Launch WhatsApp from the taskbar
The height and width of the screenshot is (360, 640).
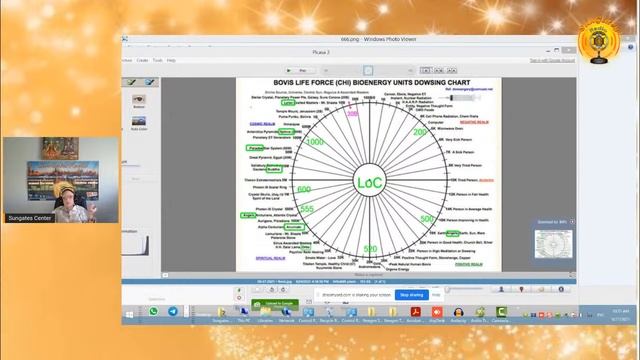click(x=153, y=311)
